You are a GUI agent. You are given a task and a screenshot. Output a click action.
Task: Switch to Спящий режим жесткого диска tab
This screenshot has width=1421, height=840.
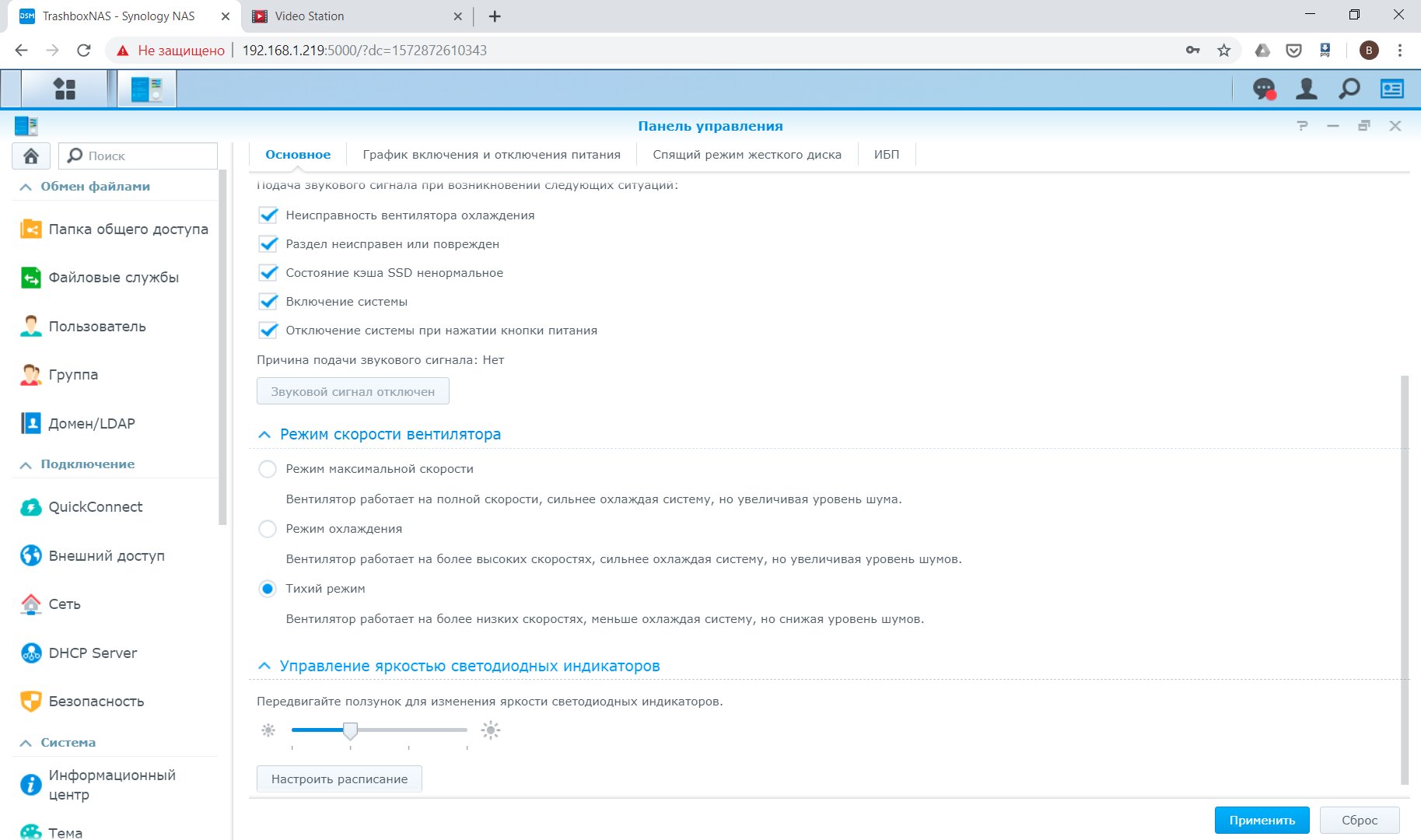(x=747, y=155)
